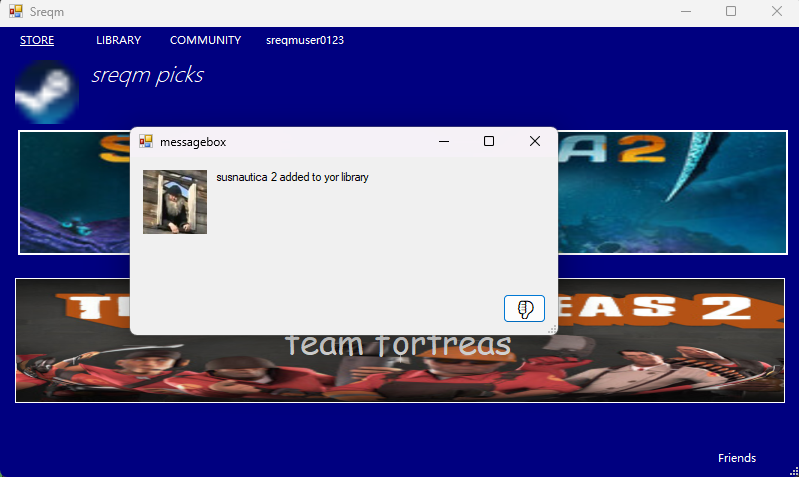This screenshot has width=799, height=477.
Task: Open the STORE tab
Action: [x=37, y=40]
